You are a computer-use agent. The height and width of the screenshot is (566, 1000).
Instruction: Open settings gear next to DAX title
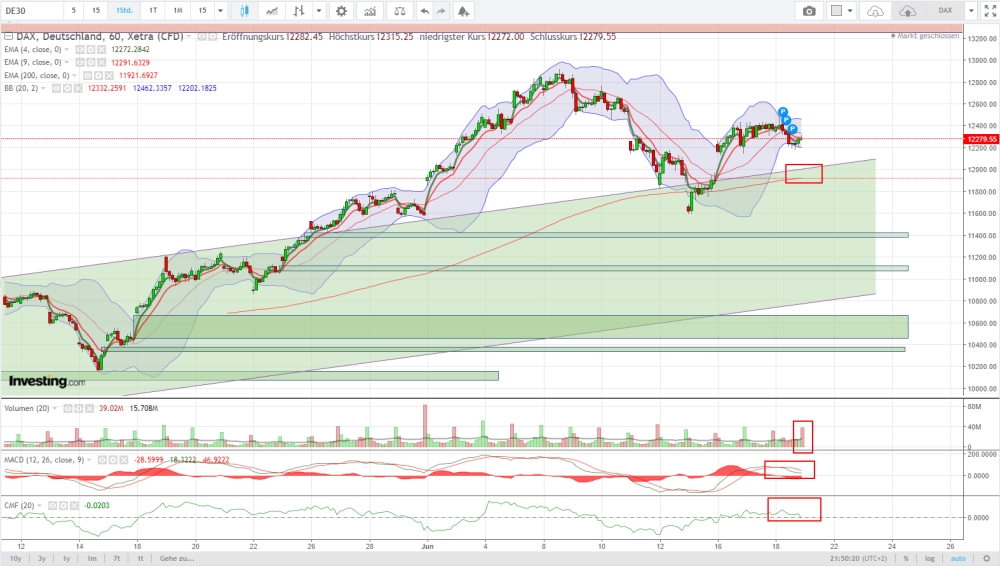click(x=212, y=36)
